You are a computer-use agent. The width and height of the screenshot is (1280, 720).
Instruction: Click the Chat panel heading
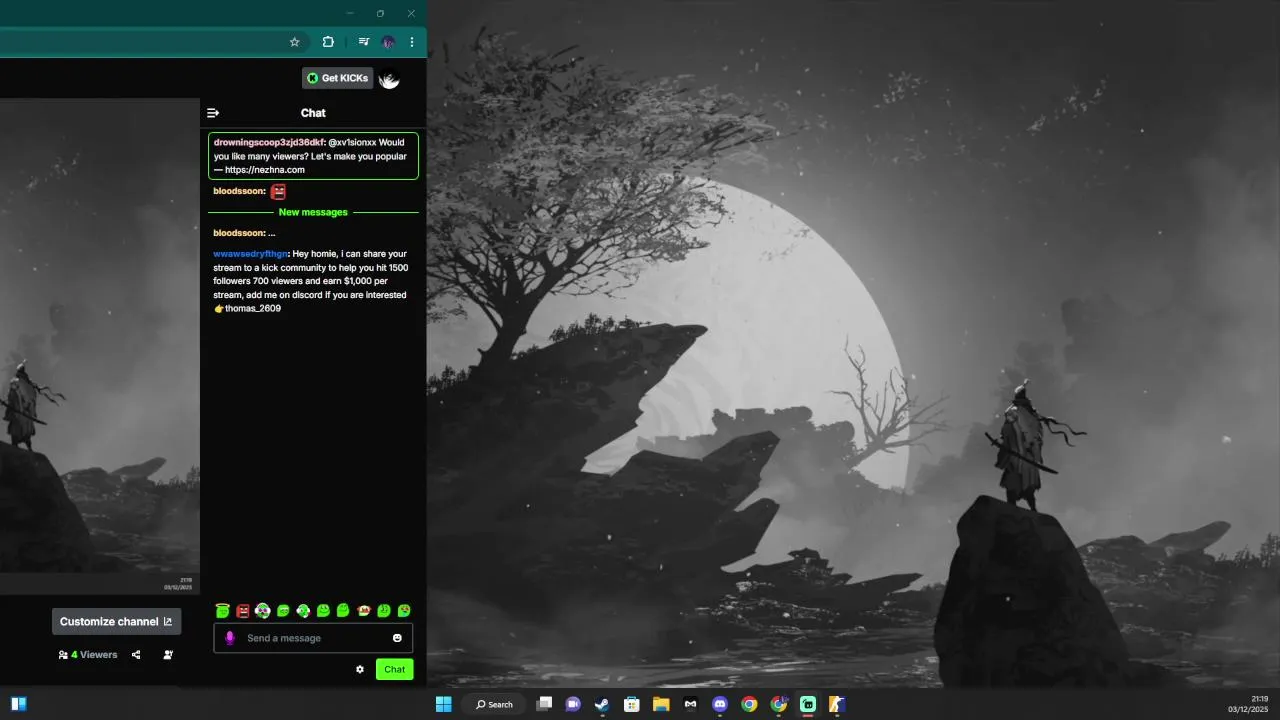click(x=313, y=113)
